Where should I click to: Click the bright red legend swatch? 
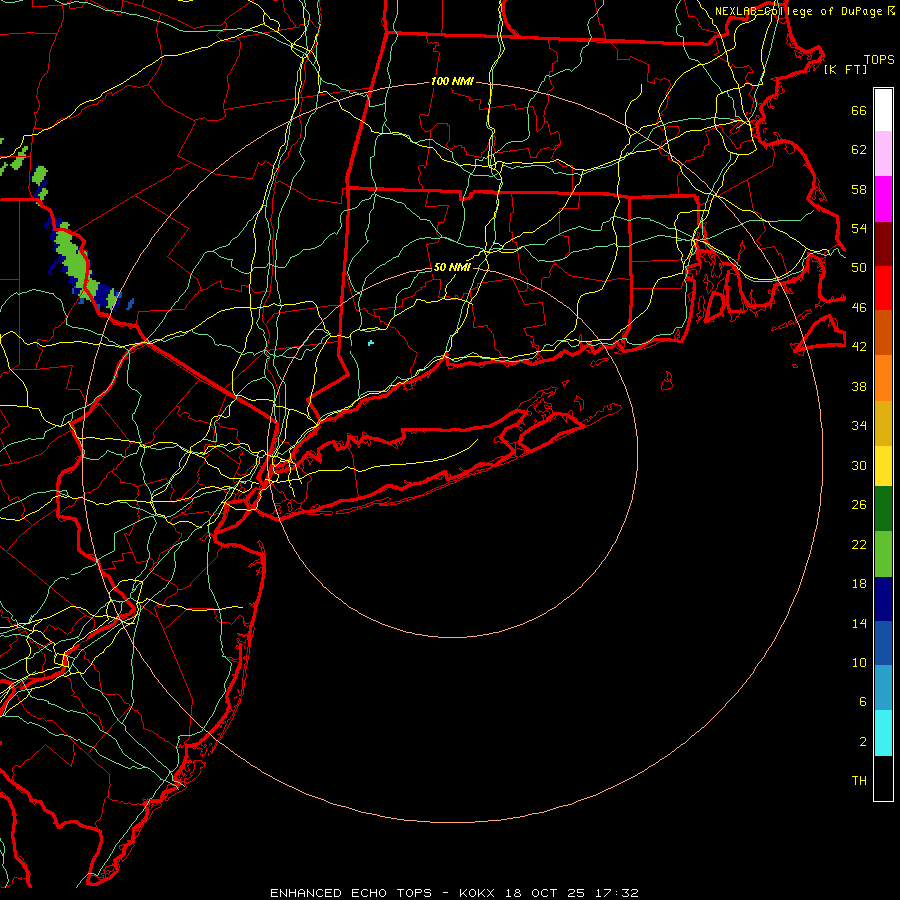(x=883, y=288)
